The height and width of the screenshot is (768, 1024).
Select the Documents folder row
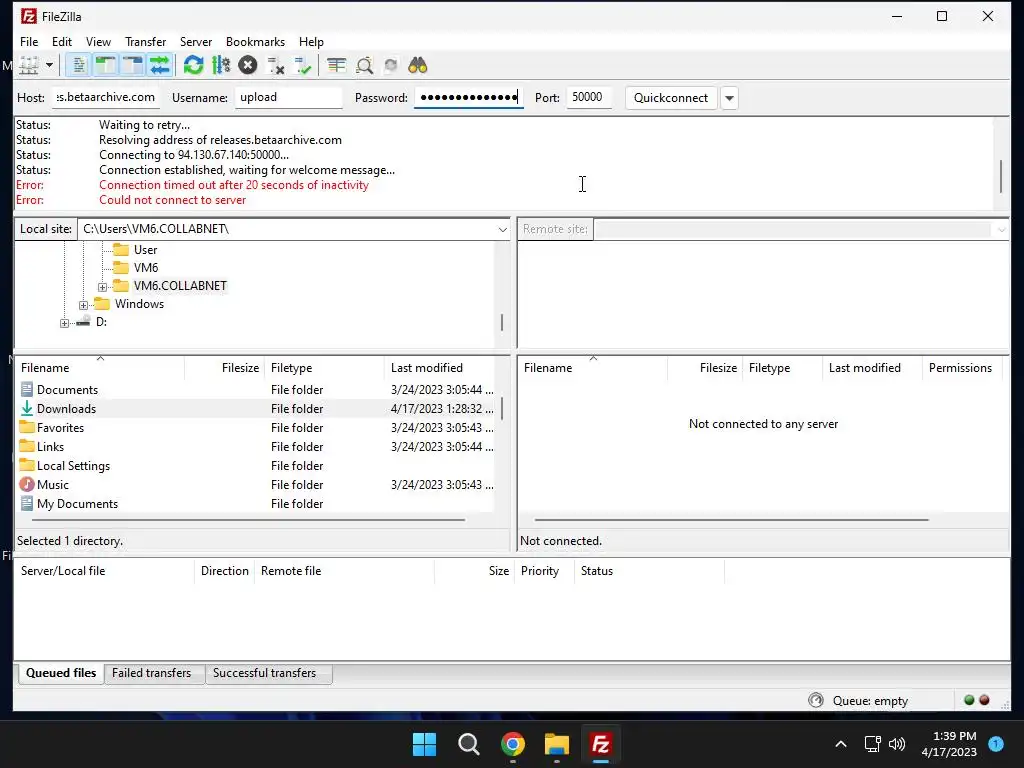point(255,390)
